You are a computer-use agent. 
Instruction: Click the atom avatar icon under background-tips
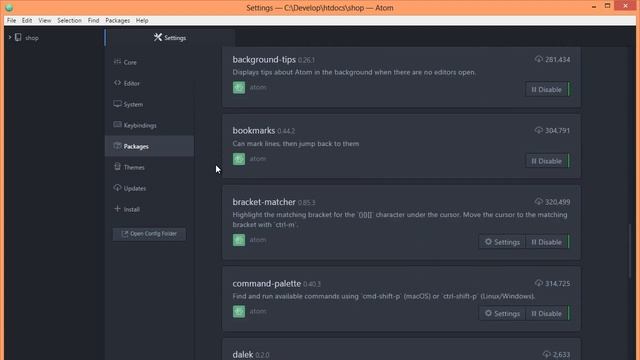tap(239, 87)
